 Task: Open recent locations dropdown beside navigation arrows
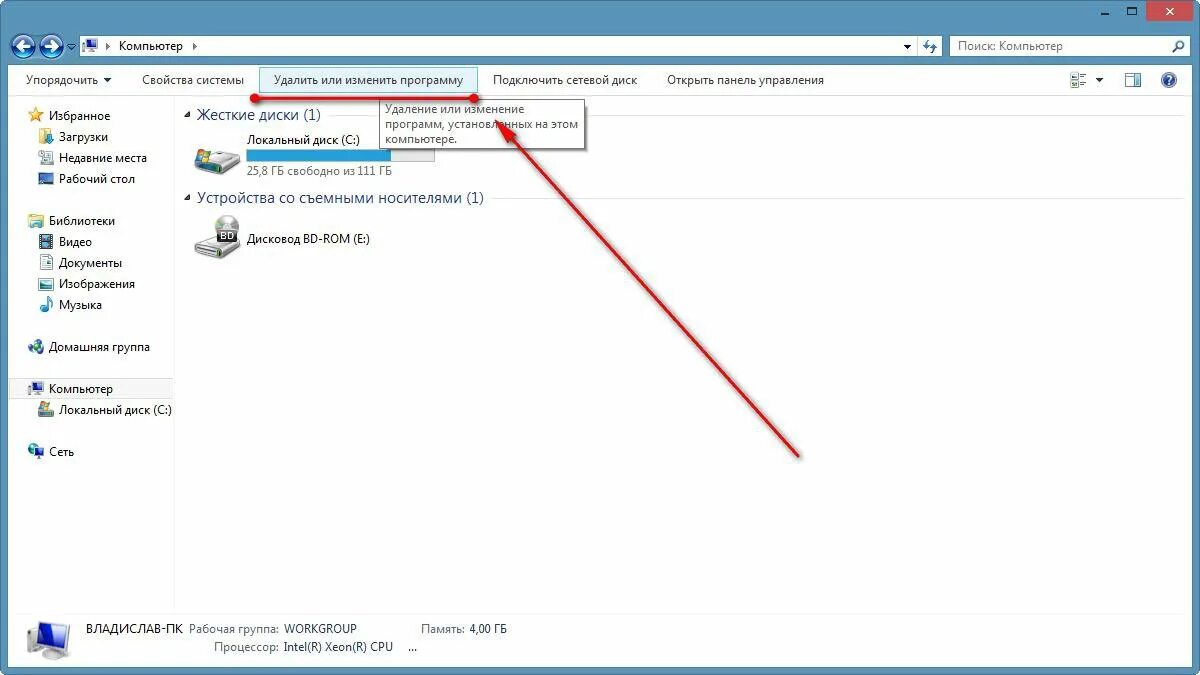pyautogui.click(x=71, y=47)
